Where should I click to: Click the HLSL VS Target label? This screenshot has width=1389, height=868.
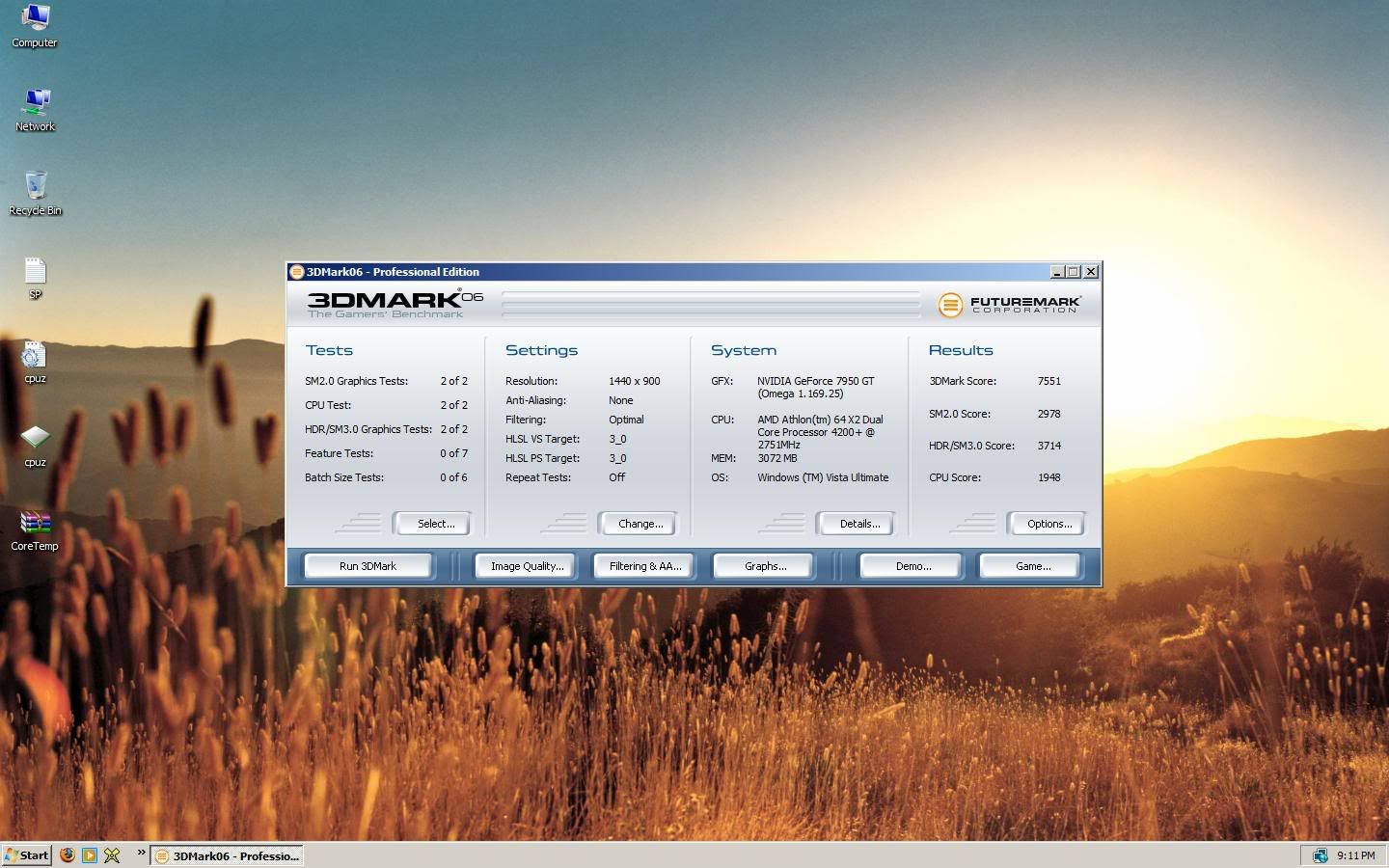coord(542,439)
